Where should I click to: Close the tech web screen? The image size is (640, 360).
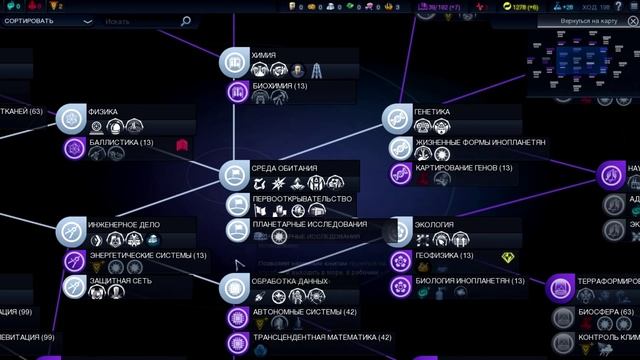633,21
